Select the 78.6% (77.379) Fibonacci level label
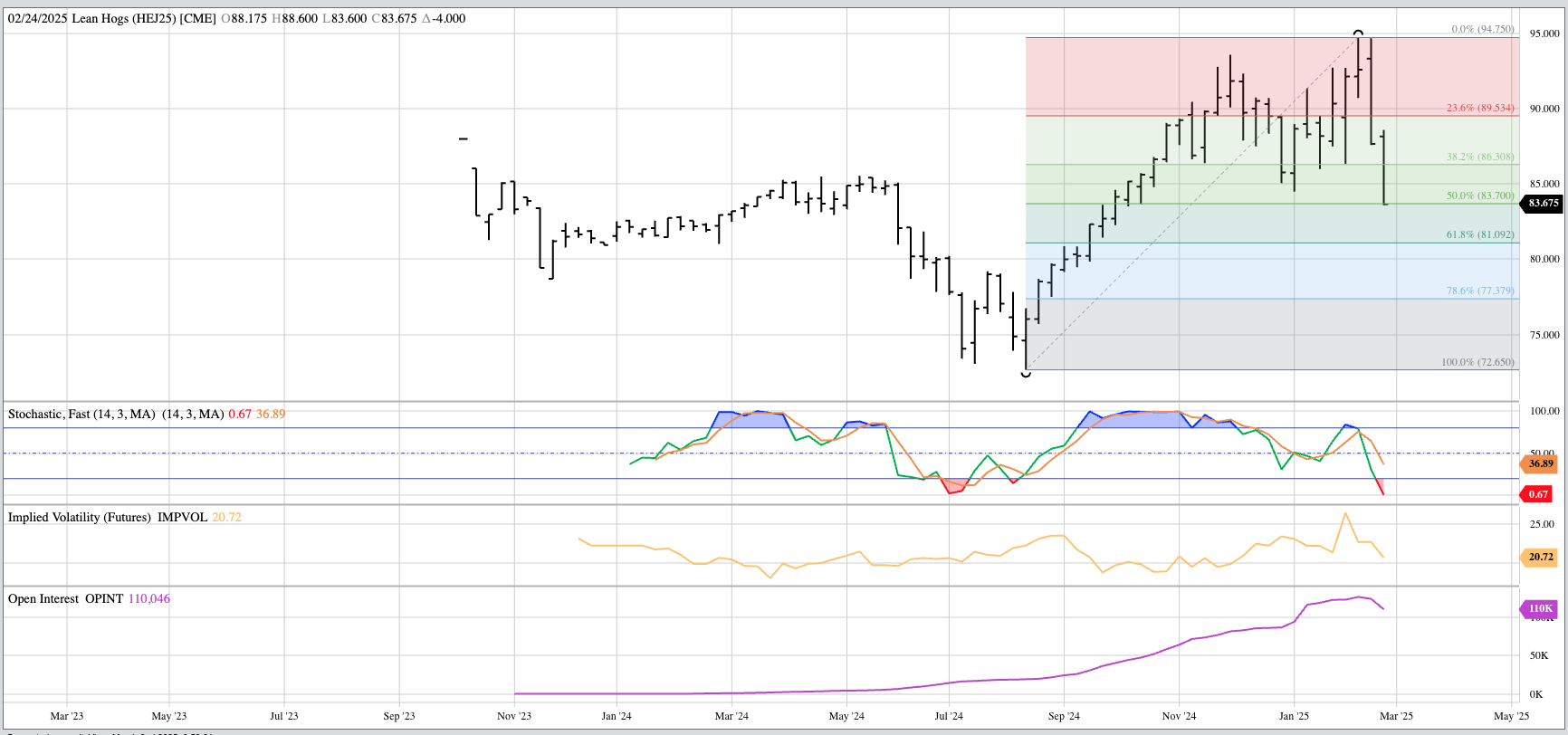The image size is (1568, 735). (x=1479, y=291)
